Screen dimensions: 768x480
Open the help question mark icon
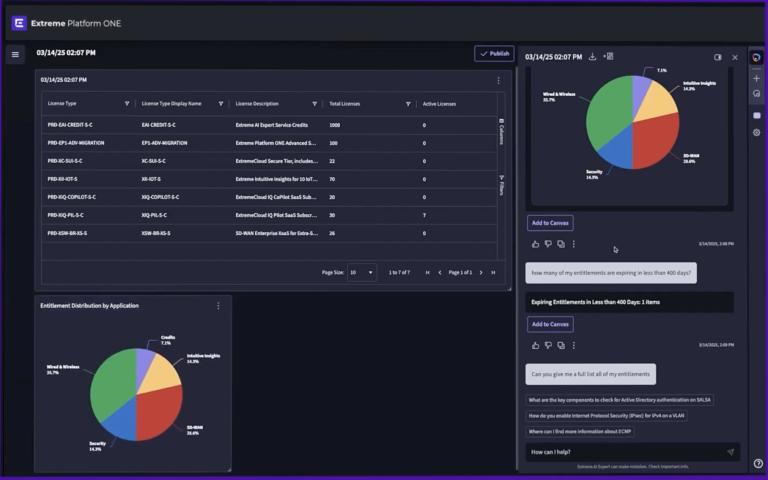click(758, 463)
